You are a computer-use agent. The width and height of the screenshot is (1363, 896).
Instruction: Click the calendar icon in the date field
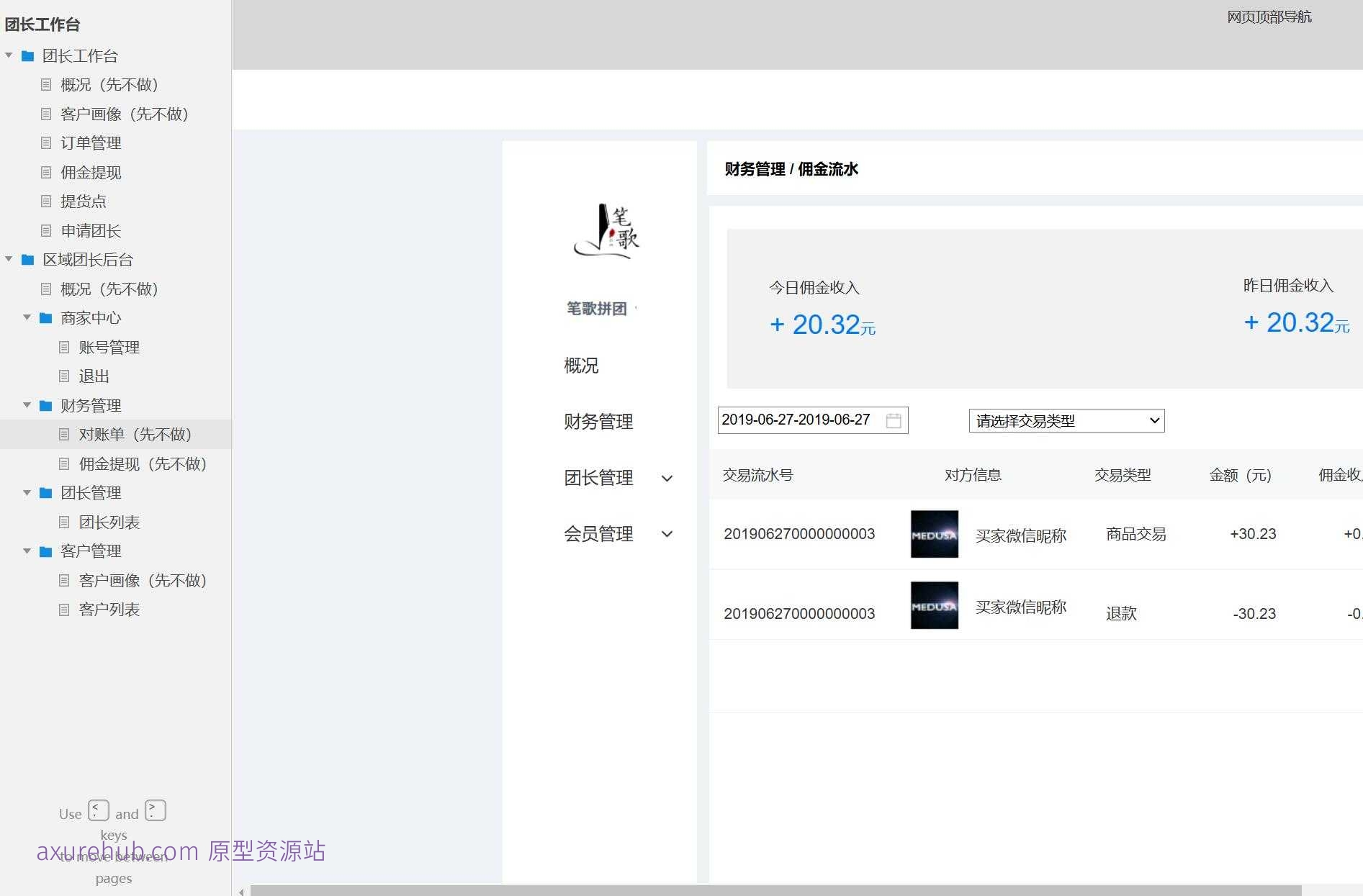tap(894, 420)
